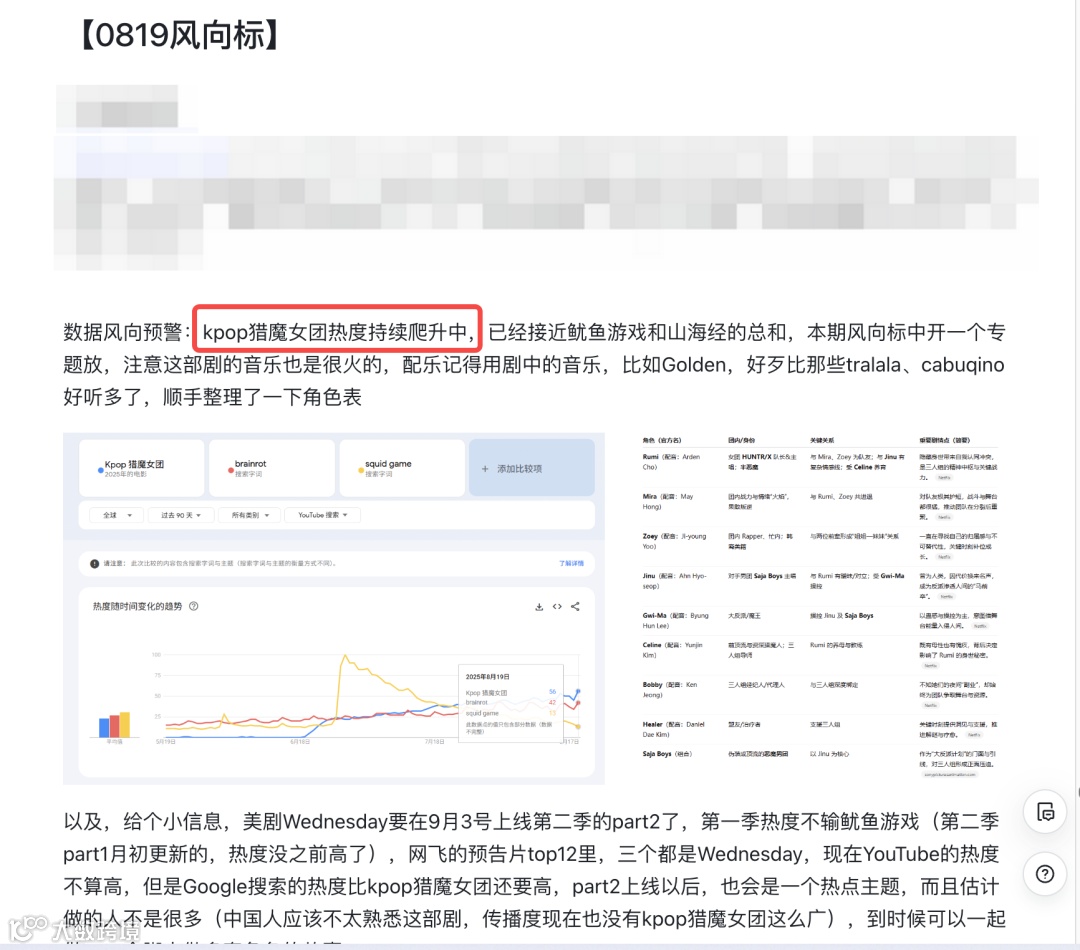Click the yellow dot of squid game
The height and width of the screenshot is (950, 1080).
[x=361, y=471]
